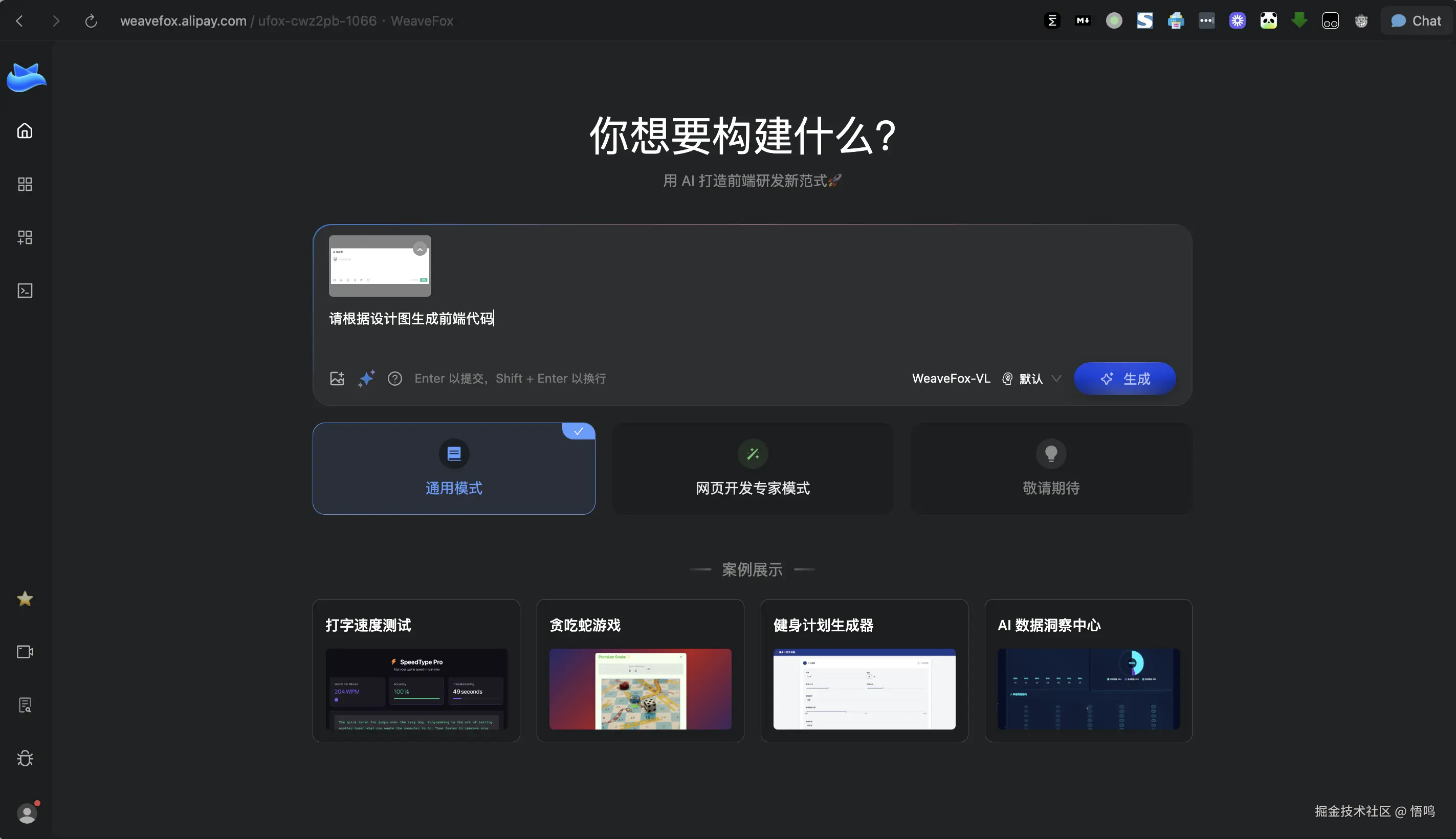Image resolution: width=1456 pixels, height=839 pixels.
Task: Open the document search icon in the sidebar
Action: click(25, 705)
